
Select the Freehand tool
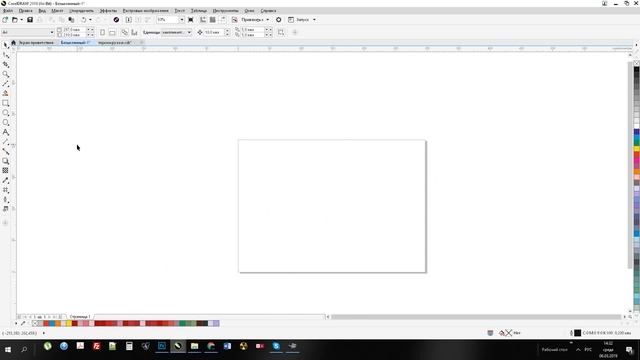coord(6,84)
